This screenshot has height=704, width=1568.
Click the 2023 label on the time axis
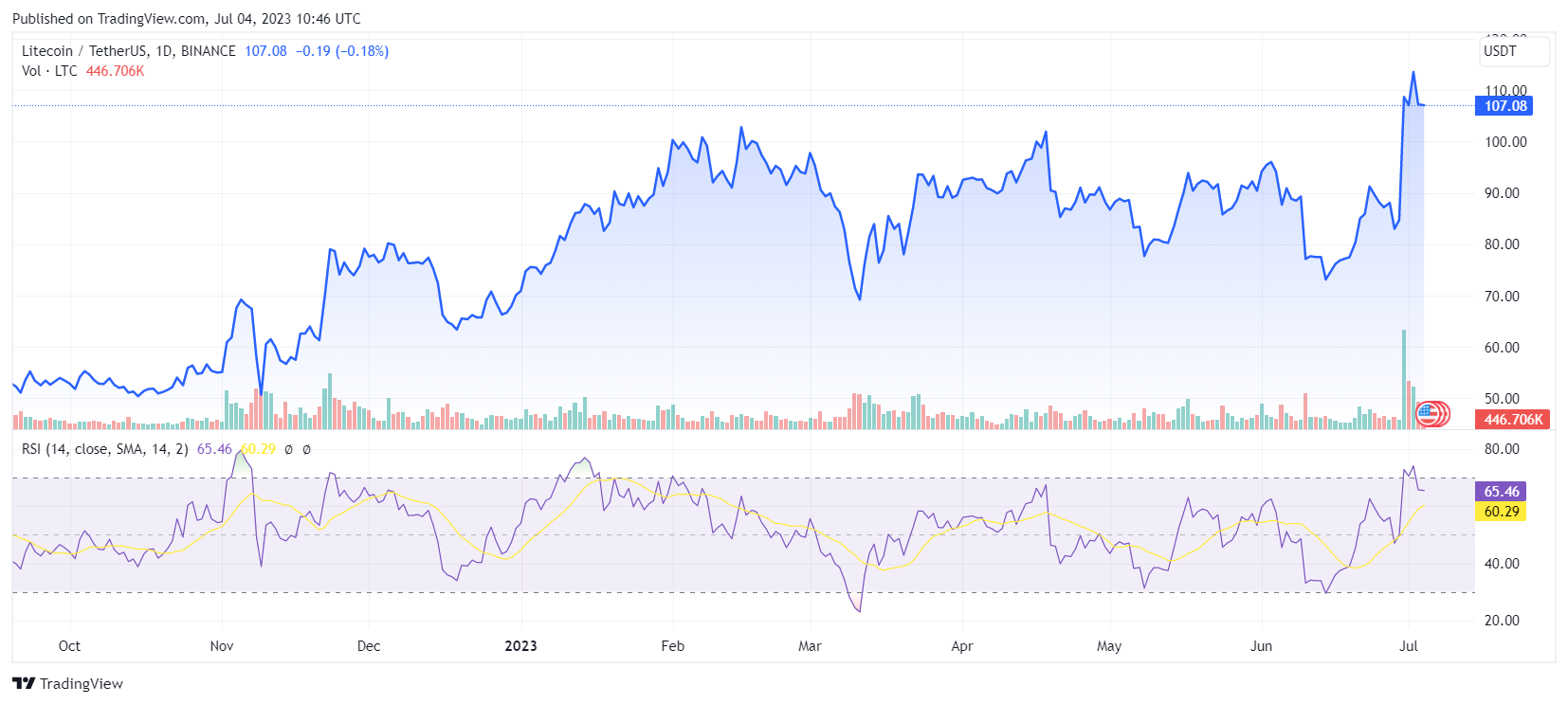520,646
